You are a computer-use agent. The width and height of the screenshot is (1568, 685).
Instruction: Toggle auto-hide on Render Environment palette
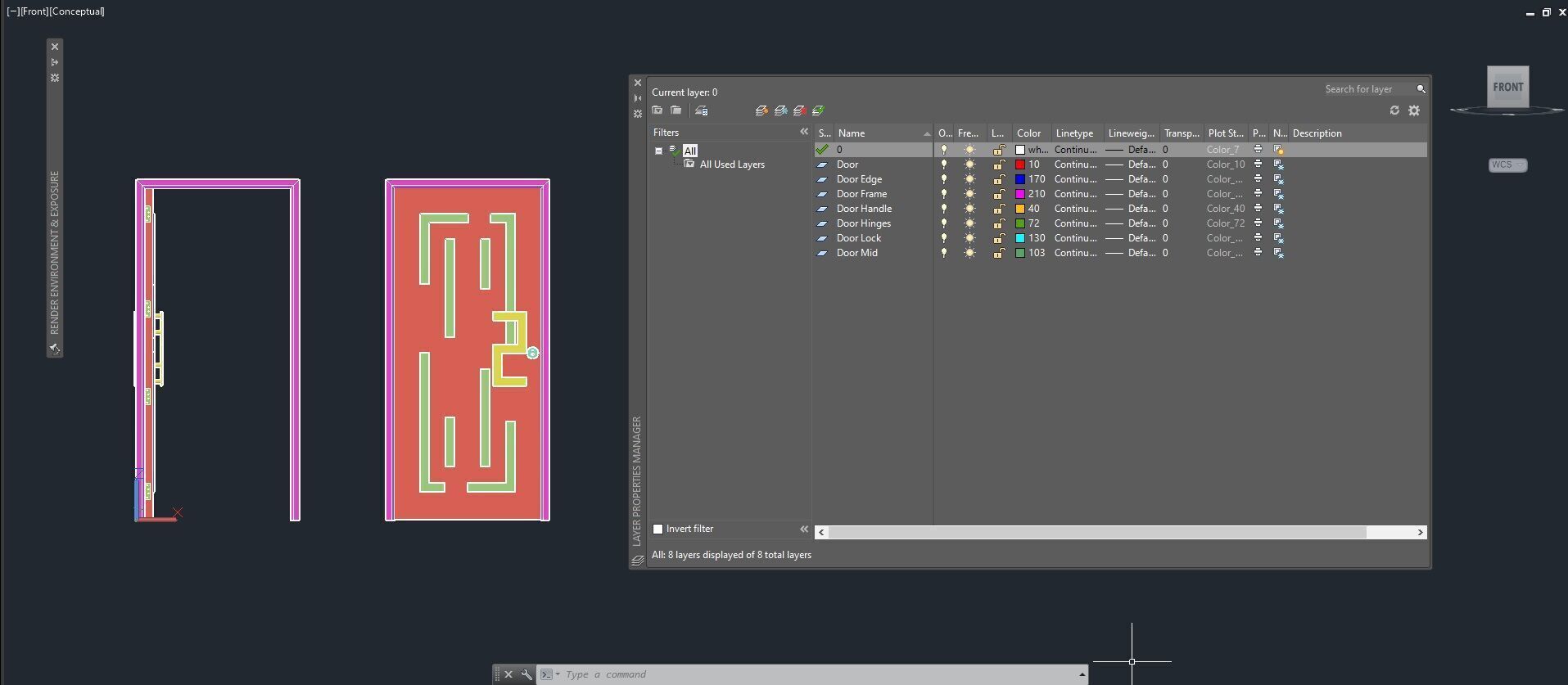(55, 62)
